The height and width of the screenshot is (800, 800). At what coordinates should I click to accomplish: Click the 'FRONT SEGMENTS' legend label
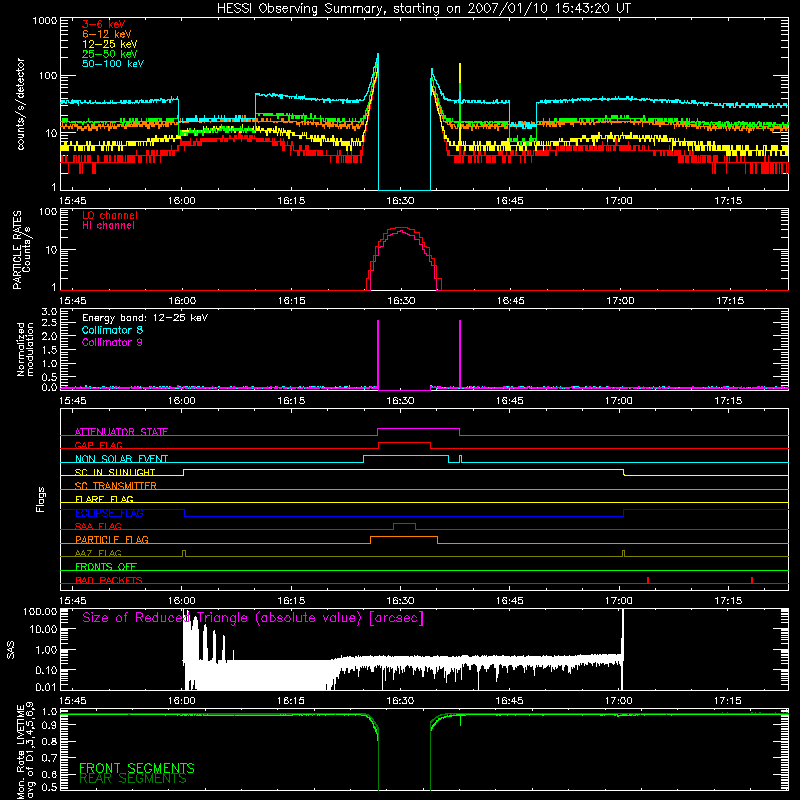[x=137, y=768]
